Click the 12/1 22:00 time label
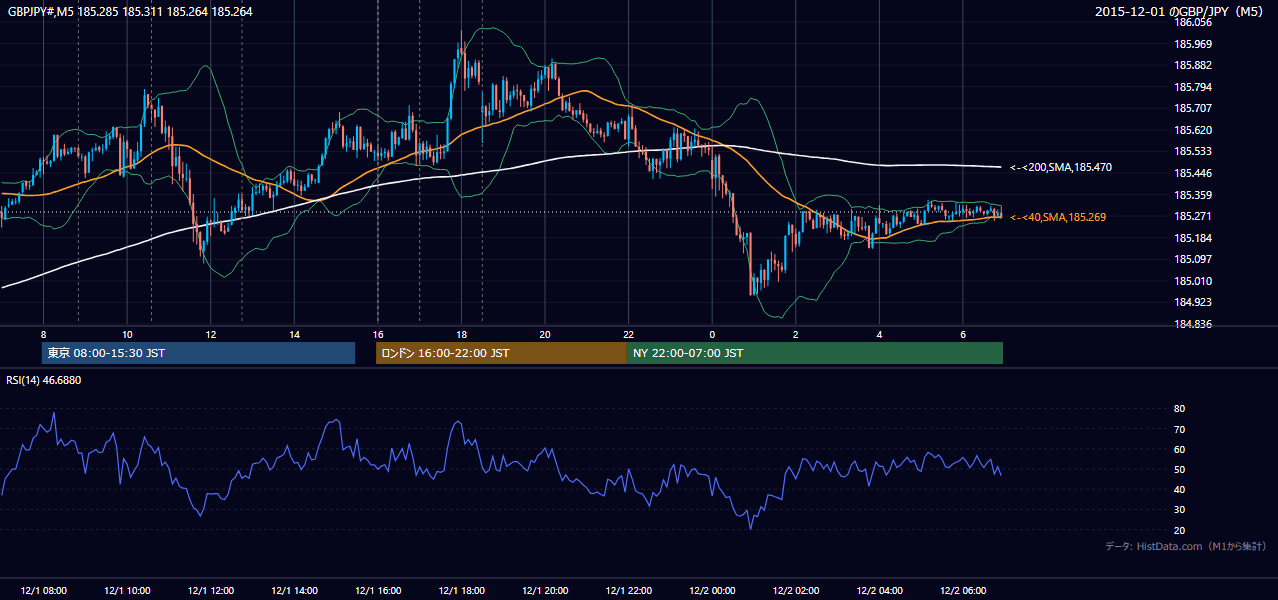 coord(628,591)
